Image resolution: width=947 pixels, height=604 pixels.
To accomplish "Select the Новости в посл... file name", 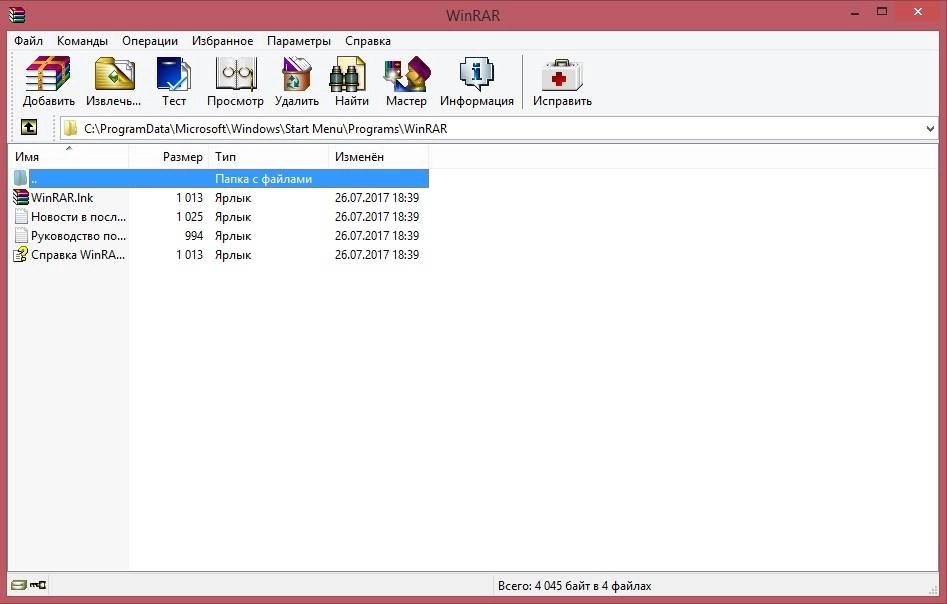I will click(79, 216).
